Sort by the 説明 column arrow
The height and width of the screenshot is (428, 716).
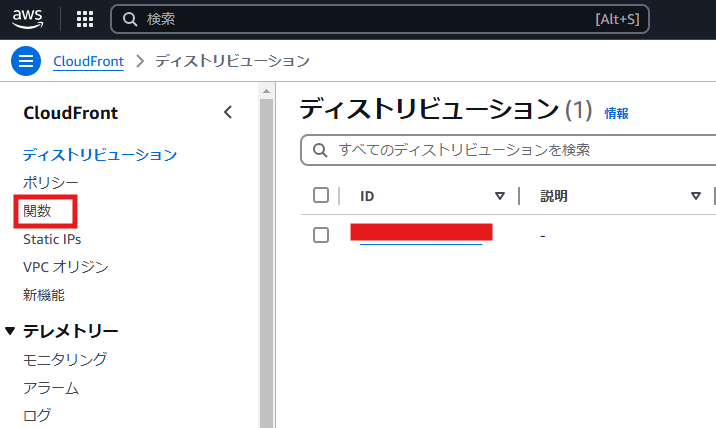696,196
